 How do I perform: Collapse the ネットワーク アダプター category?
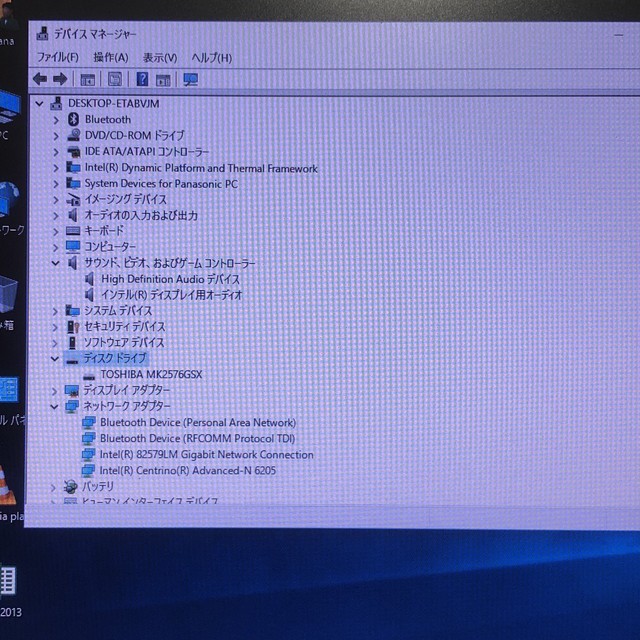point(54,407)
